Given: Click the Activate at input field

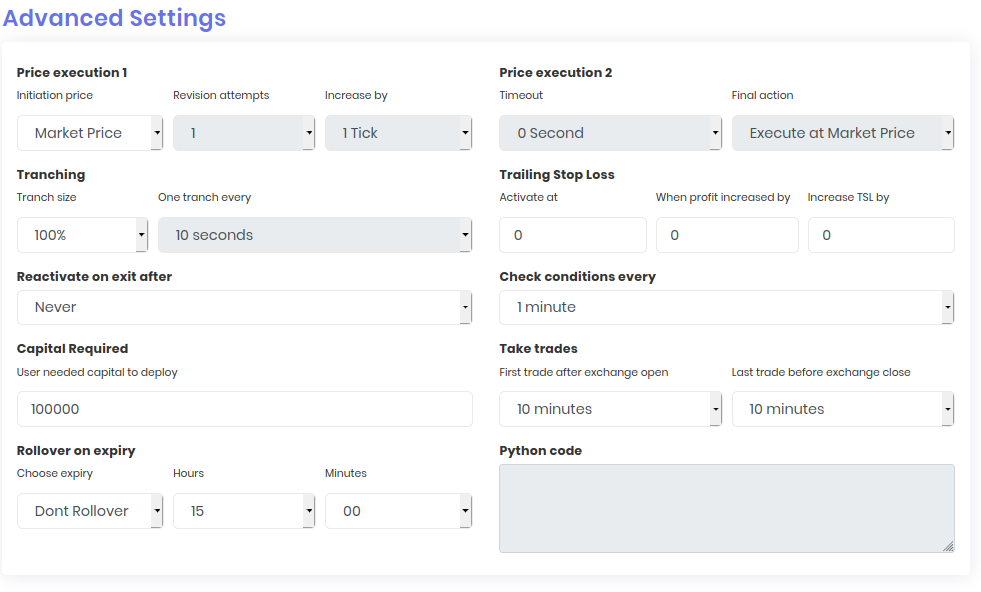Looking at the screenshot, I should click(x=572, y=235).
